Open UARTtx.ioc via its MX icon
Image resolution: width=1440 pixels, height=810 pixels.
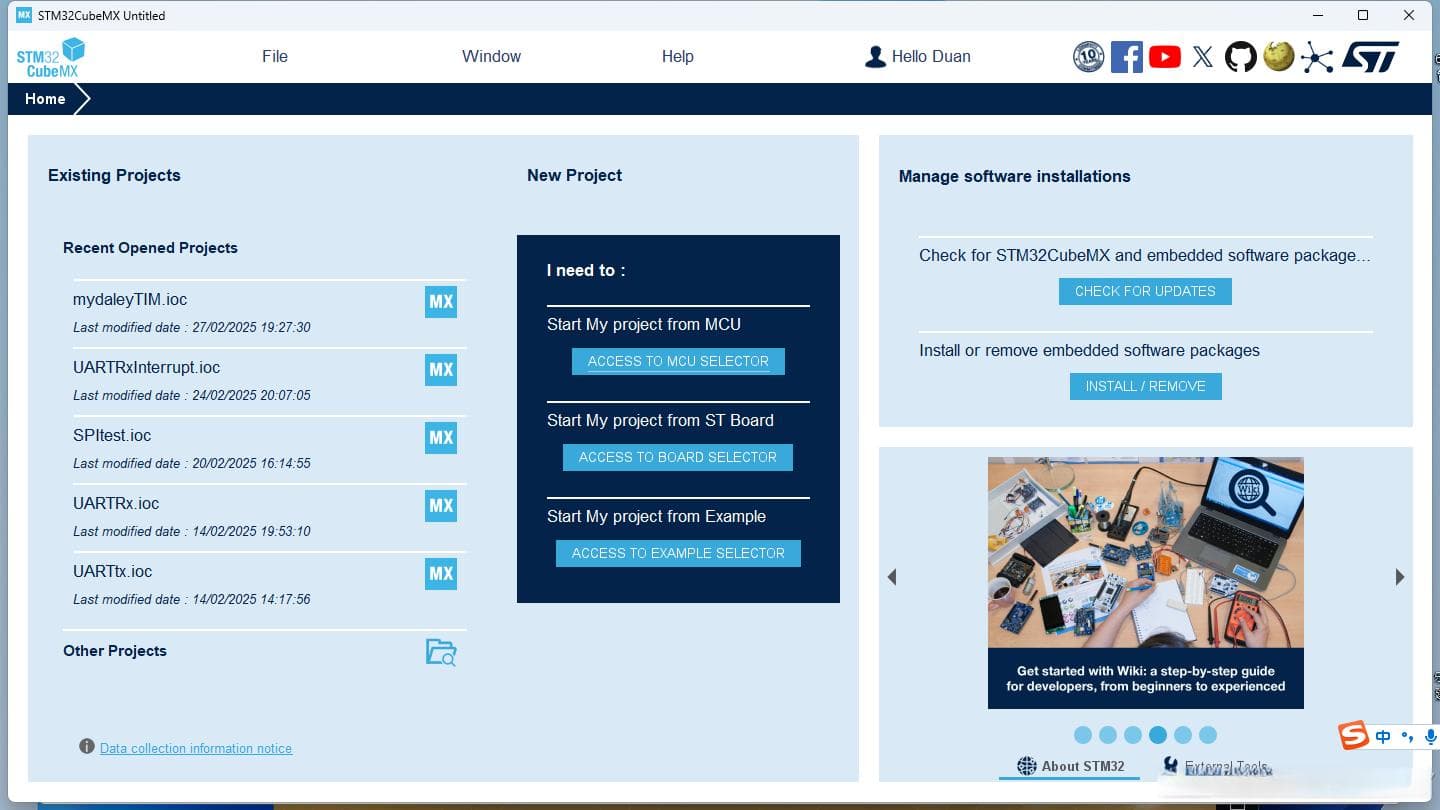pyautogui.click(x=441, y=573)
